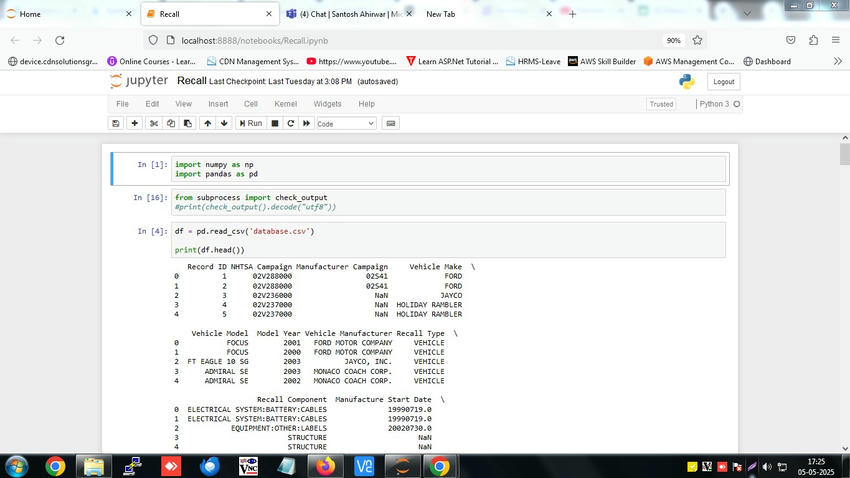Switch to the Chat Santosh Ahirwar tab
The height and width of the screenshot is (478, 850).
349,14
